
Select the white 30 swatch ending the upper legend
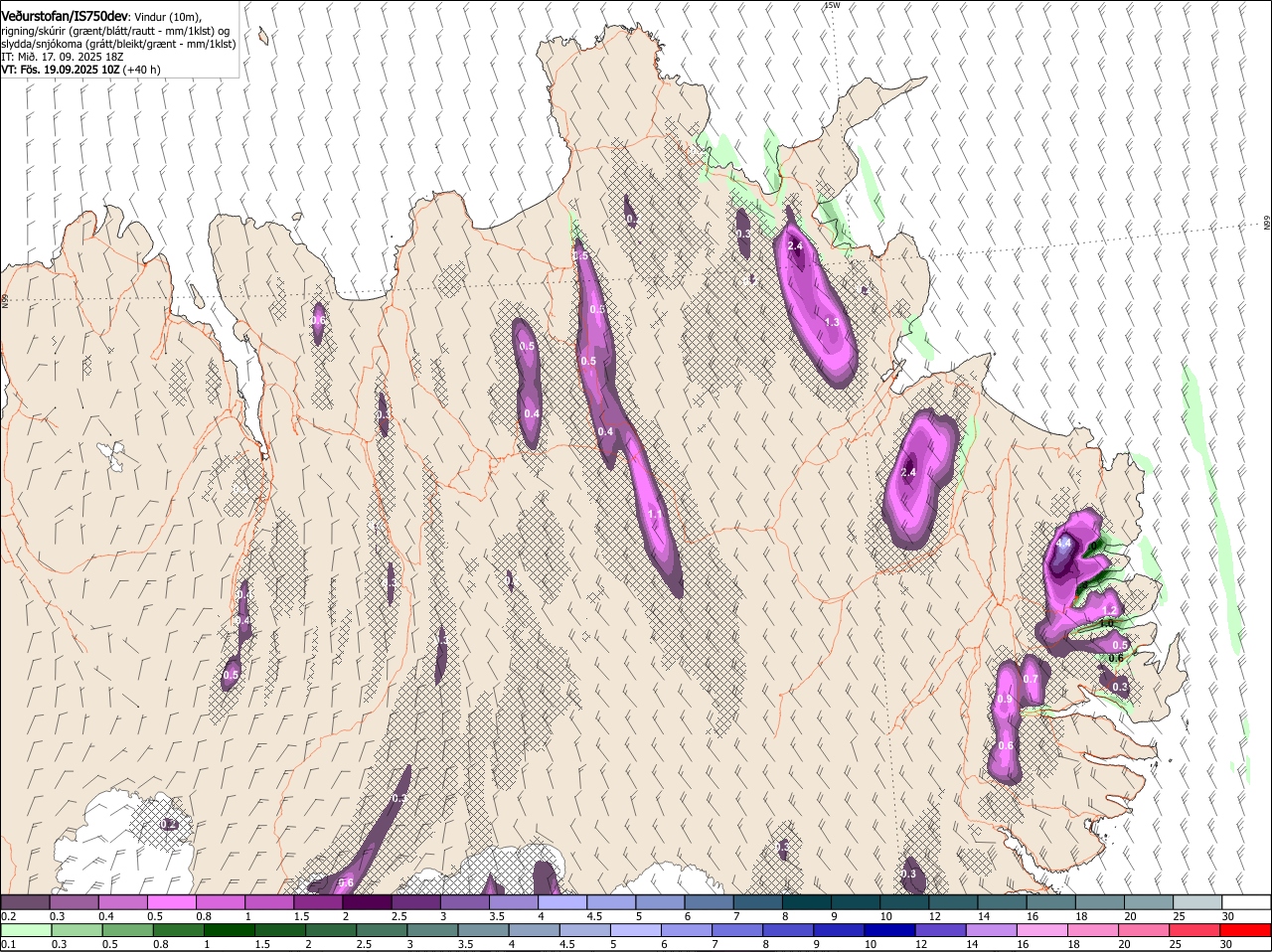pyautogui.click(x=1246, y=902)
